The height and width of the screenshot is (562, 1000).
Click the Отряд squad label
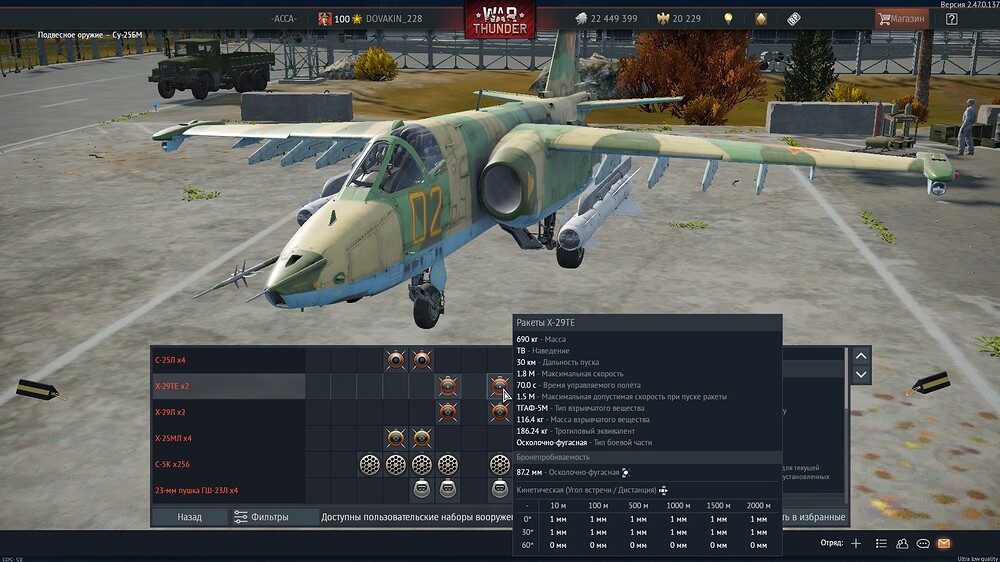pos(832,543)
